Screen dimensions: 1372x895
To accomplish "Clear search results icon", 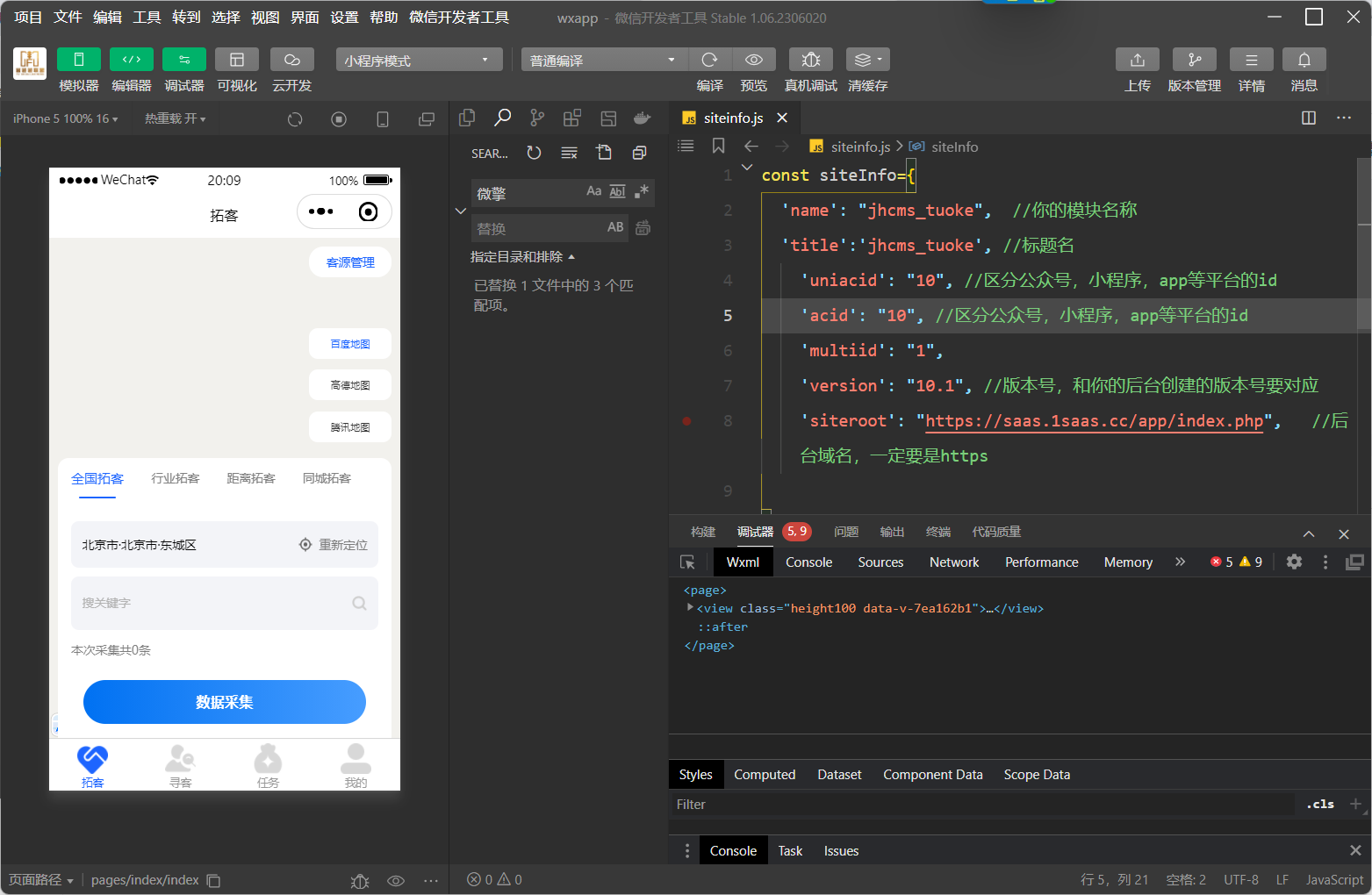I will [x=569, y=153].
